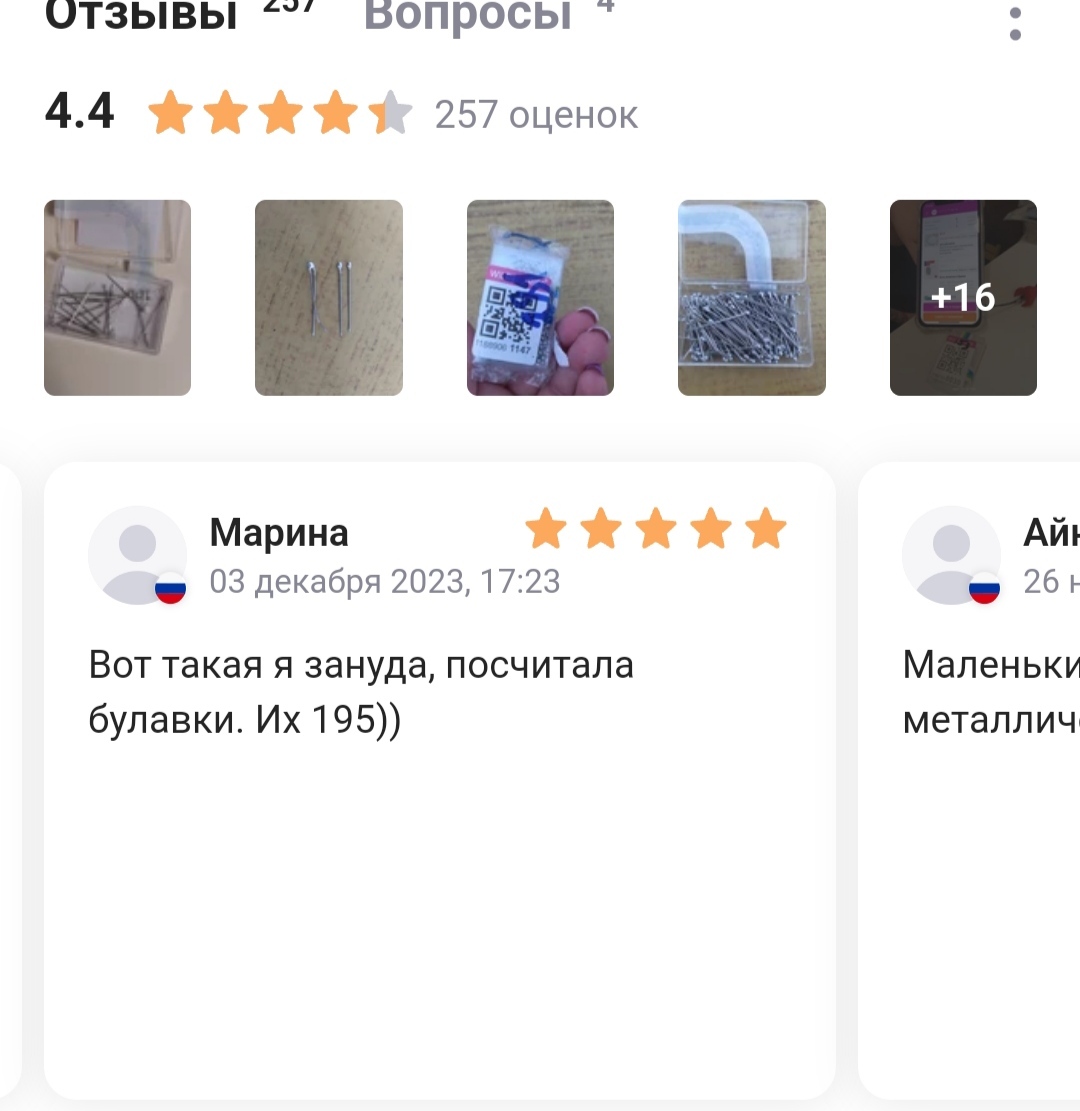Tap the 4.4 average rating number
The width and height of the screenshot is (1080, 1111).
pos(79,111)
